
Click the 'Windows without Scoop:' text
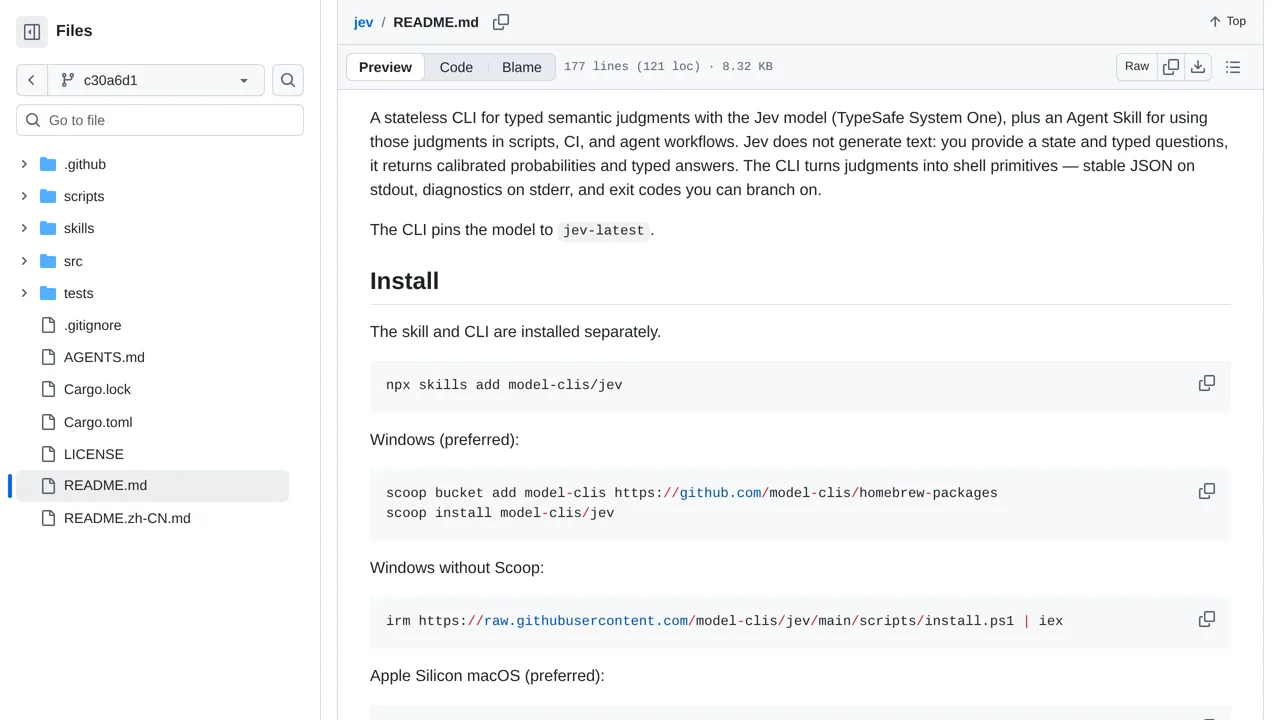point(457,568)
